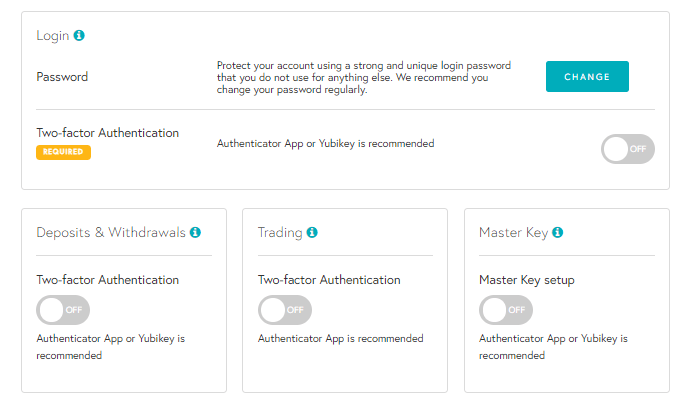
Task: Click "Authenticator App is recommended" text in Trading
Action: tap(340, 339)
